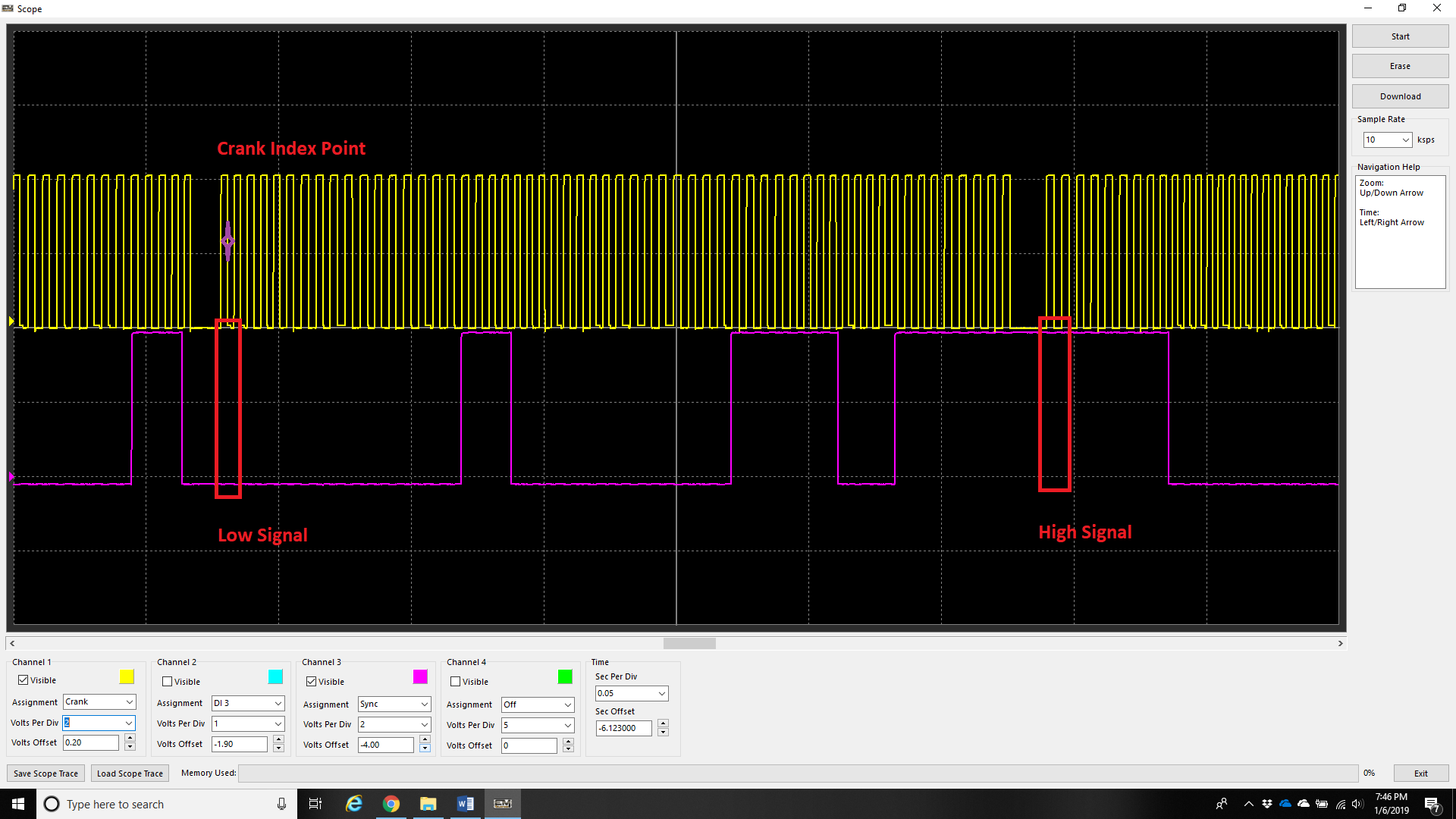Toggle Channel 1 Visible checkbox
Image resolution: width=1456 pixels, height=819 pixels.
tap(24, 680)
